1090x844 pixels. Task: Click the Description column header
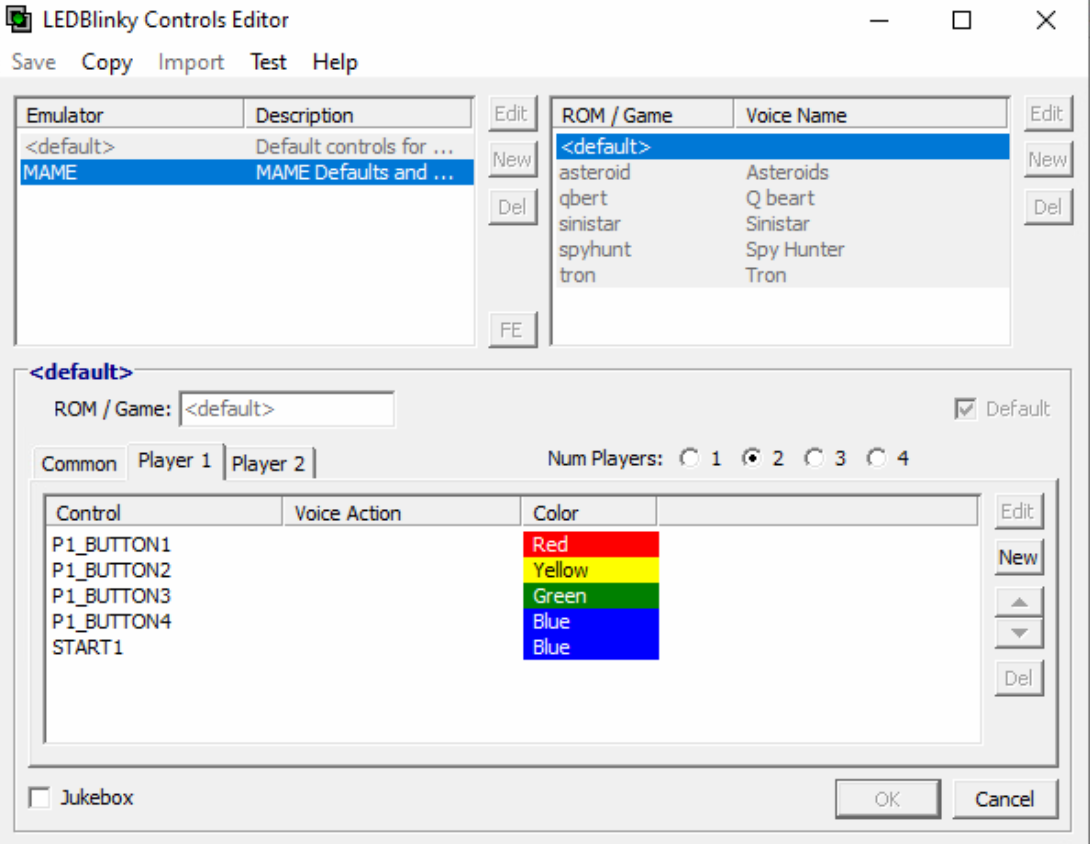(x=358, y=115)
